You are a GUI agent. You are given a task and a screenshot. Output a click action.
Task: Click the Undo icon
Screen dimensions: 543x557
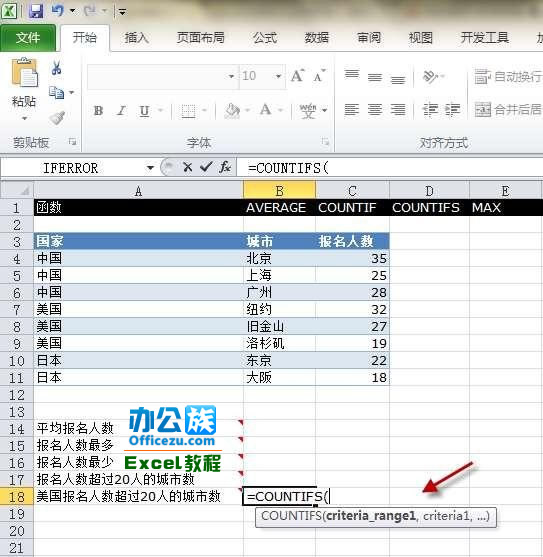pos(57,11)
